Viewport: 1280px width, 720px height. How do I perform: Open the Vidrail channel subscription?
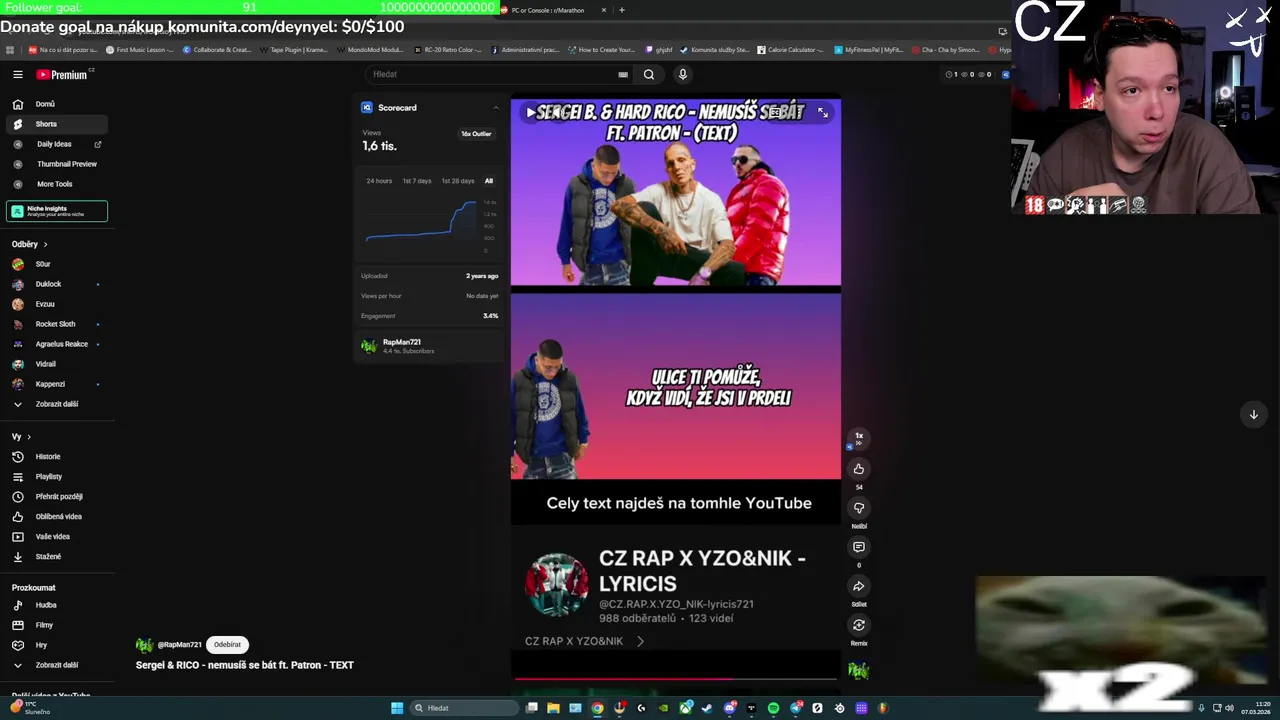tap(56, 364)
